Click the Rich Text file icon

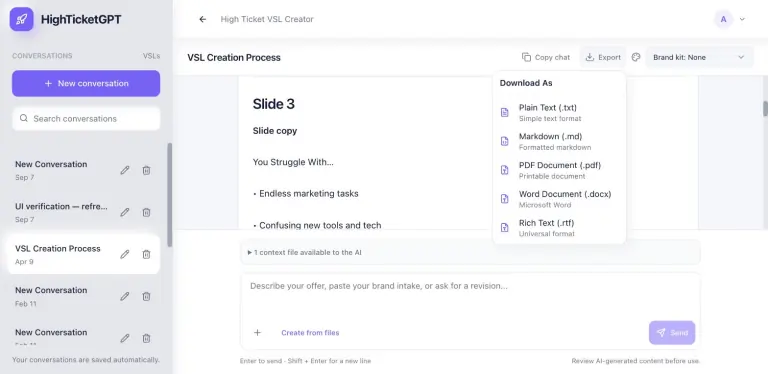(504, 228)
